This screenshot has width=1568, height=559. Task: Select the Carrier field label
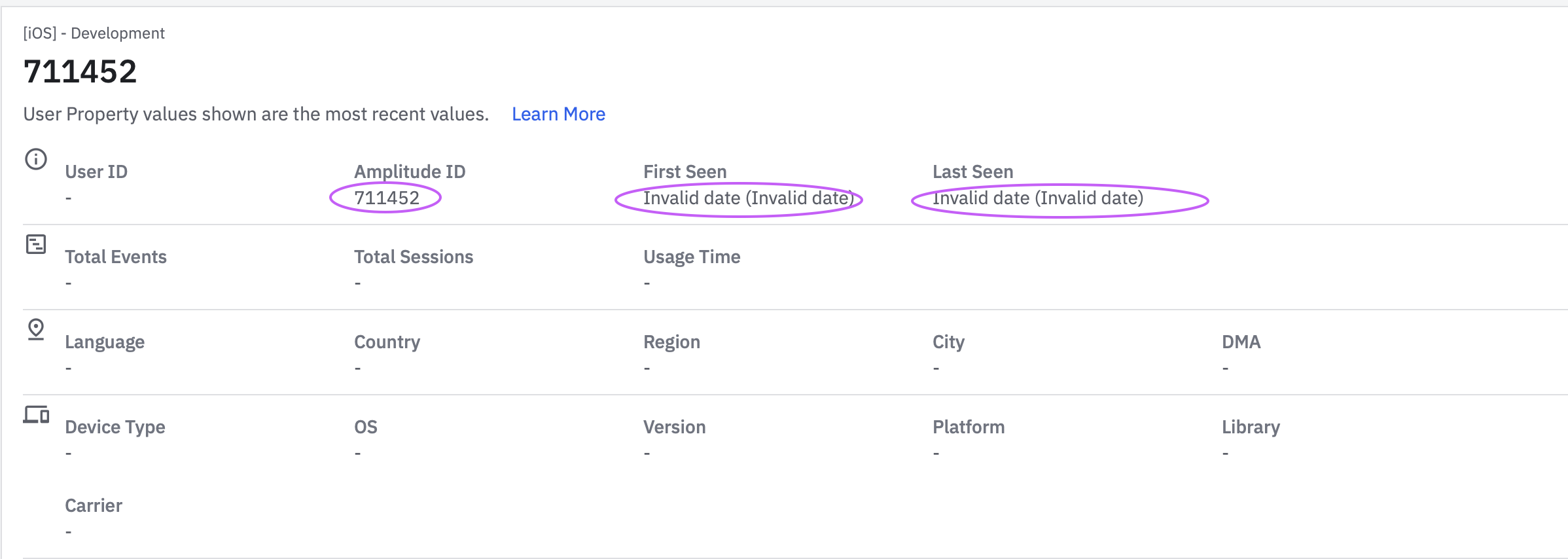click(x=94, y=505)
